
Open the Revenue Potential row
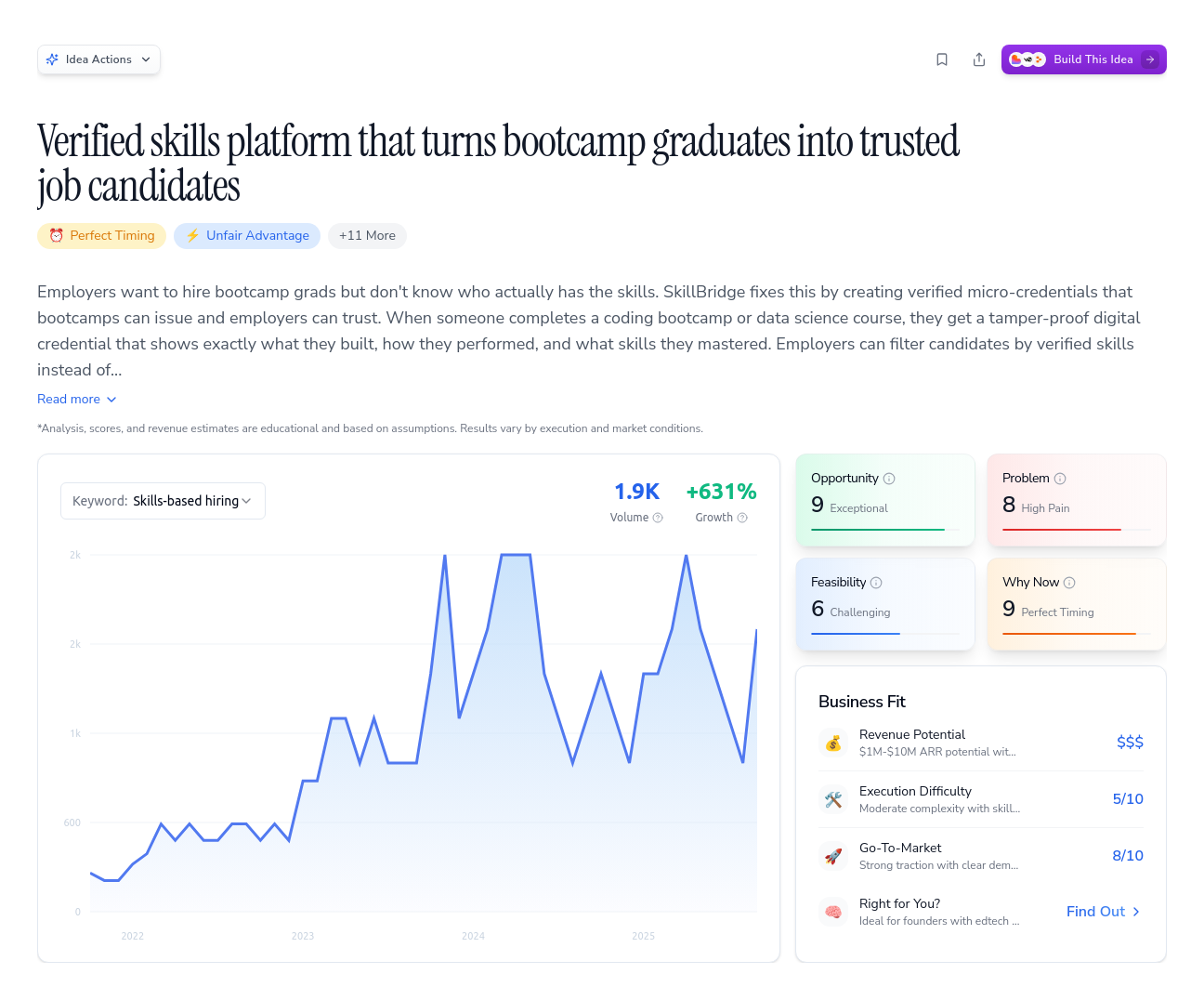pyautogui.click(x=980, y=743)
